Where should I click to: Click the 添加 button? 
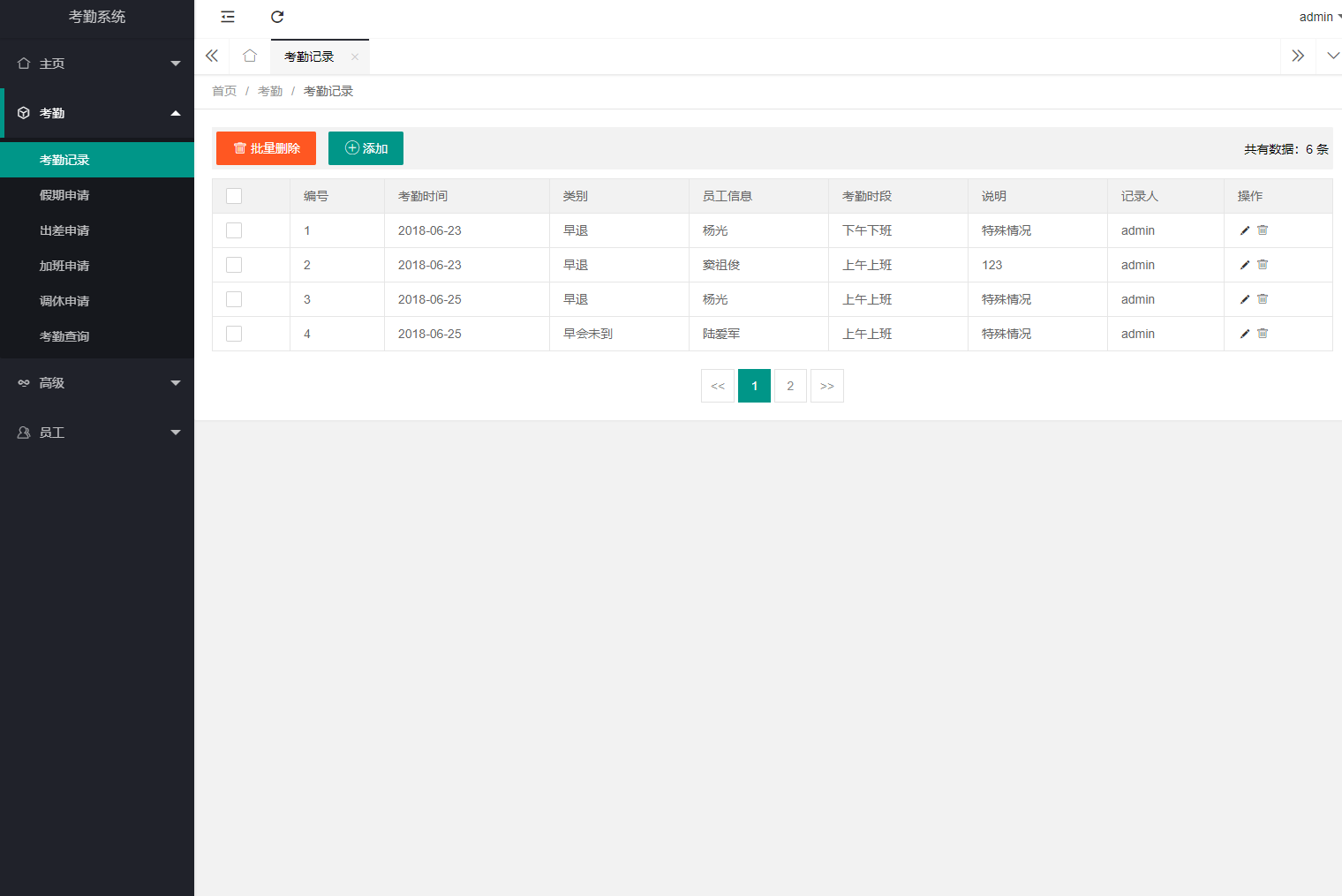coord(366,148)
